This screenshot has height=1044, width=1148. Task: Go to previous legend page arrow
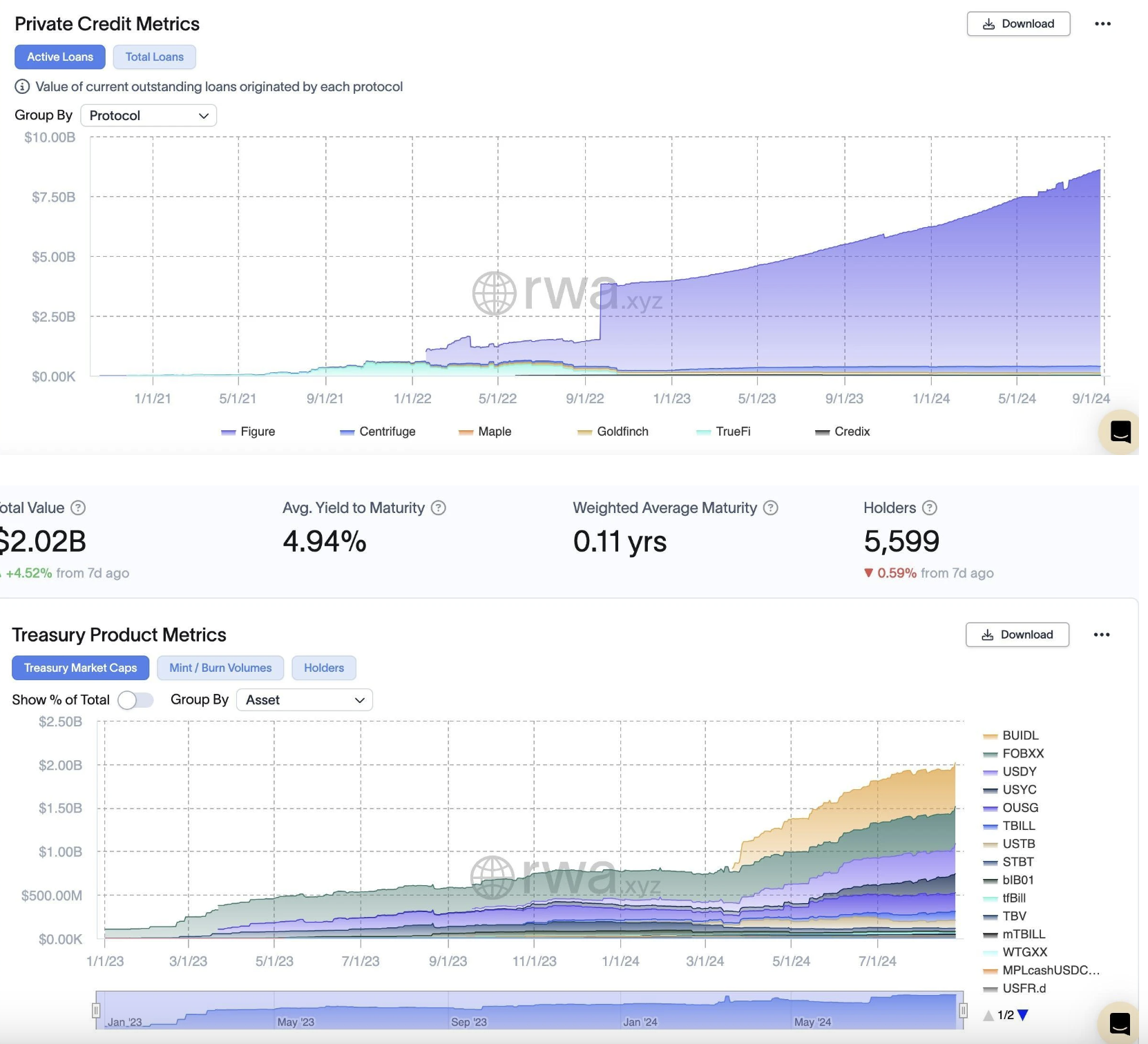[x=988, y=1015]
